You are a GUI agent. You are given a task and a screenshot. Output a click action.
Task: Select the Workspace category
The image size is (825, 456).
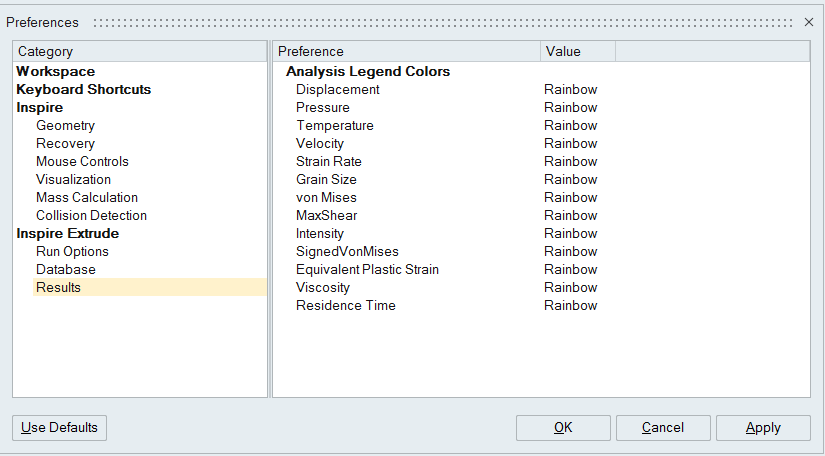coord(56,72)
